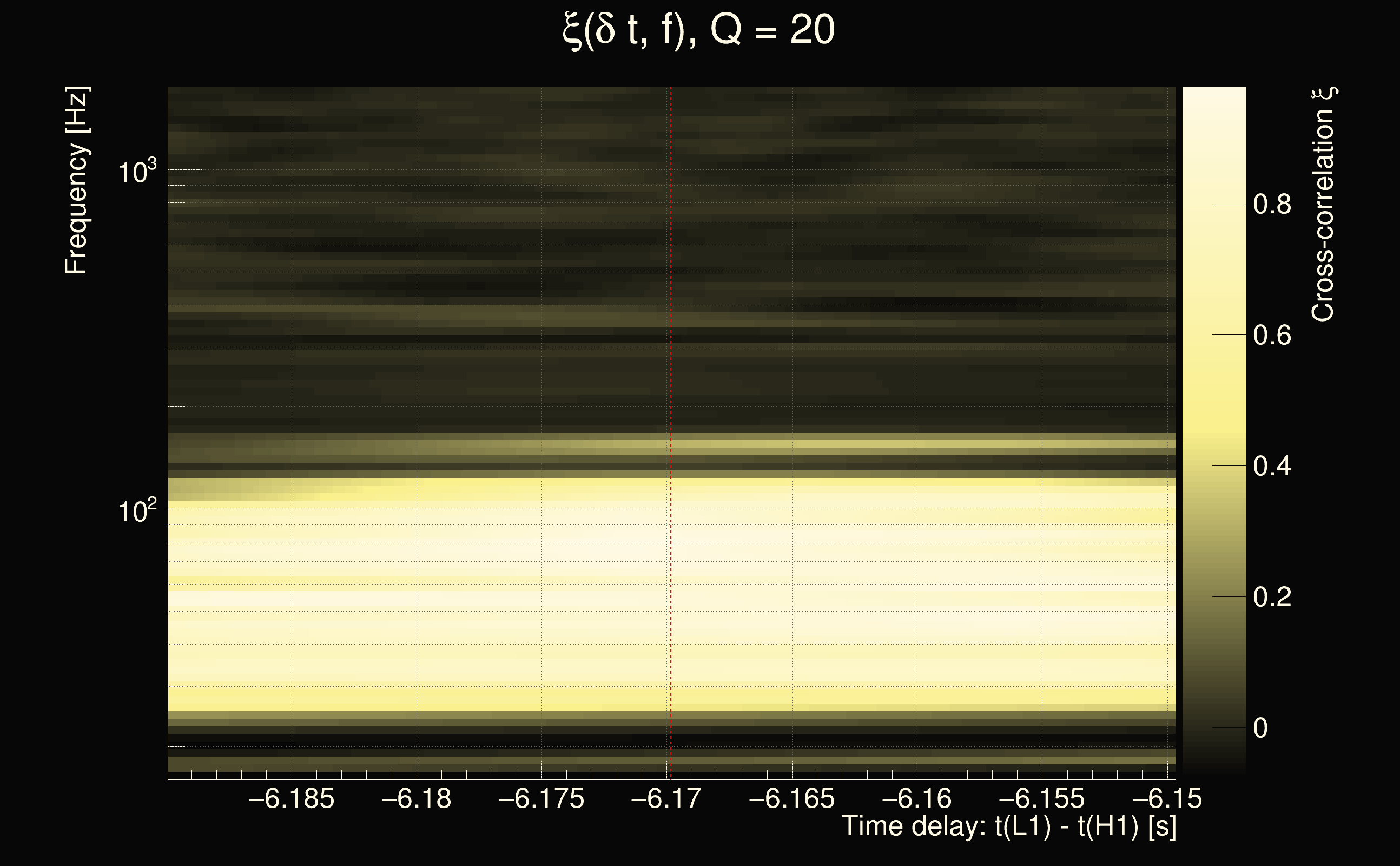
Task: Click the 10² frequency tick label
Action: click(137, 511)
